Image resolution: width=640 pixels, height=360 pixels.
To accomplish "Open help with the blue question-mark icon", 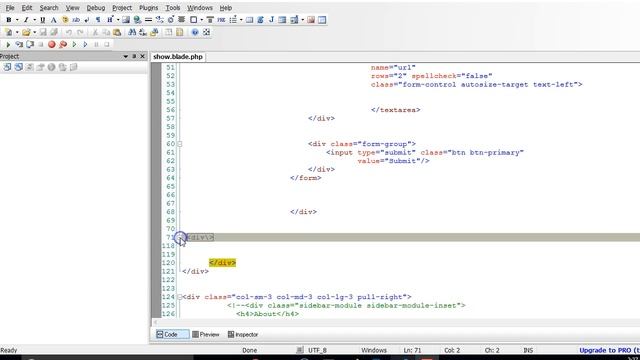I will point(195,32).
